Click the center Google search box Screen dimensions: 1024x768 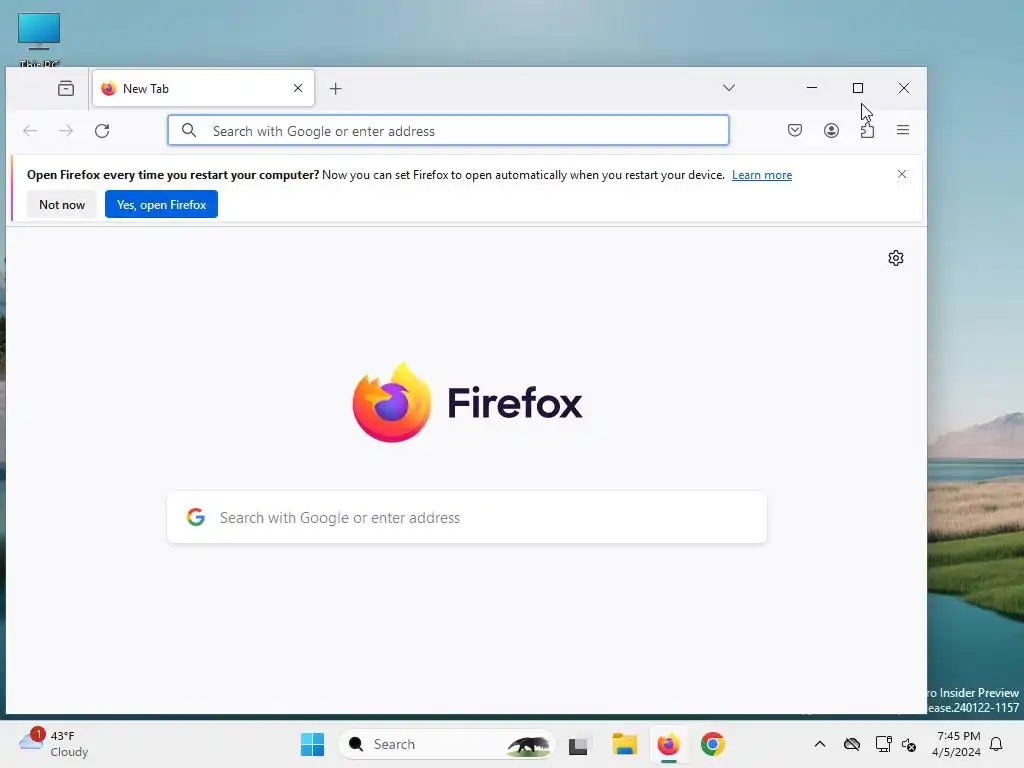(x=467, y=517)
